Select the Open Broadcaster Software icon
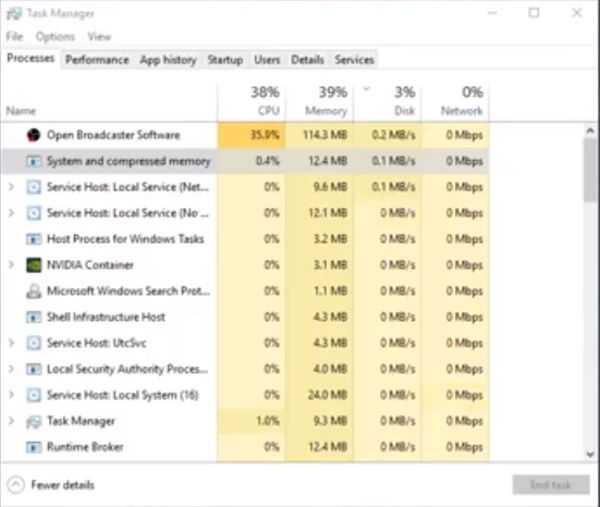The height and width of the screenshot is (507, 600). [x=33, y=135]
